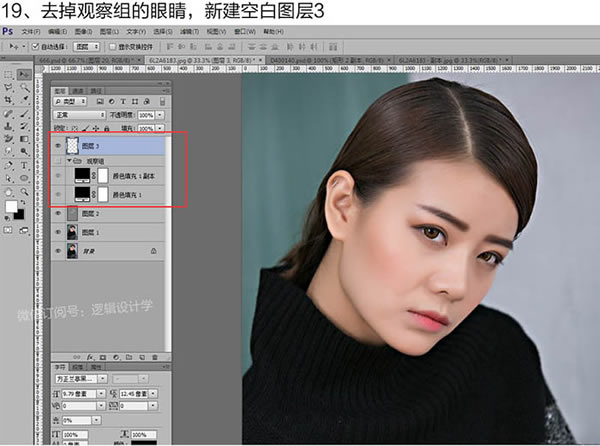Select the Zoom tool
The height and width of the screenshot is (446, 600).
(x=24, y=192)
